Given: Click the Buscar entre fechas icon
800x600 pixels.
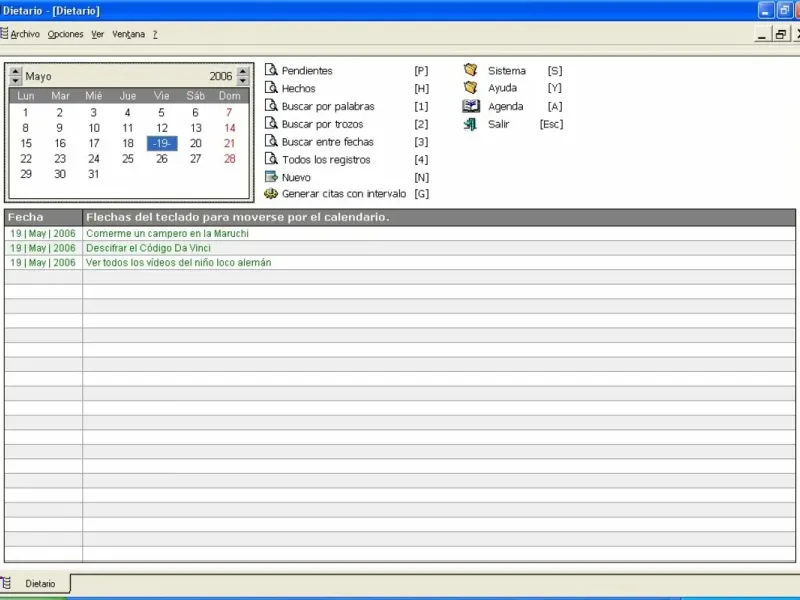Looking at the screenshot, I should (x=271, y=141).
